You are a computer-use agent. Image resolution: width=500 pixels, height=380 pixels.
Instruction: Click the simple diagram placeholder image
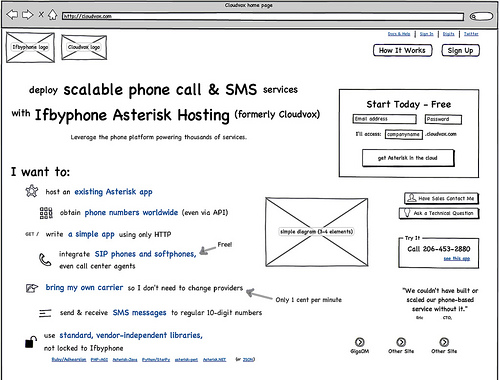pyautogui.click(x=317, y=232)
